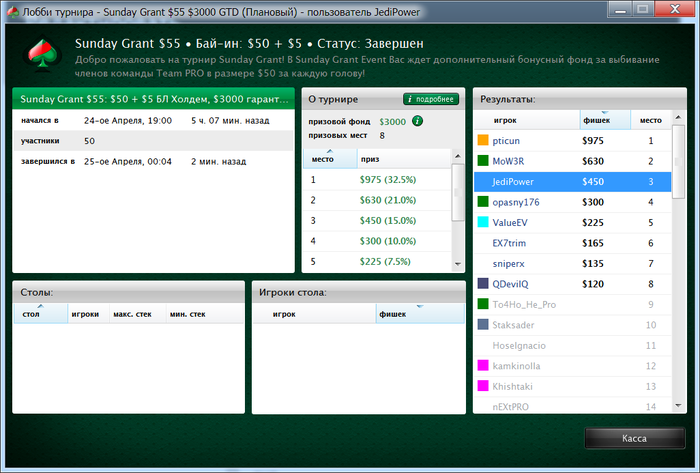Click cyan swatch beside ValueEV
Viewport: 700px width, 473px height.
[x=483, y=222]
